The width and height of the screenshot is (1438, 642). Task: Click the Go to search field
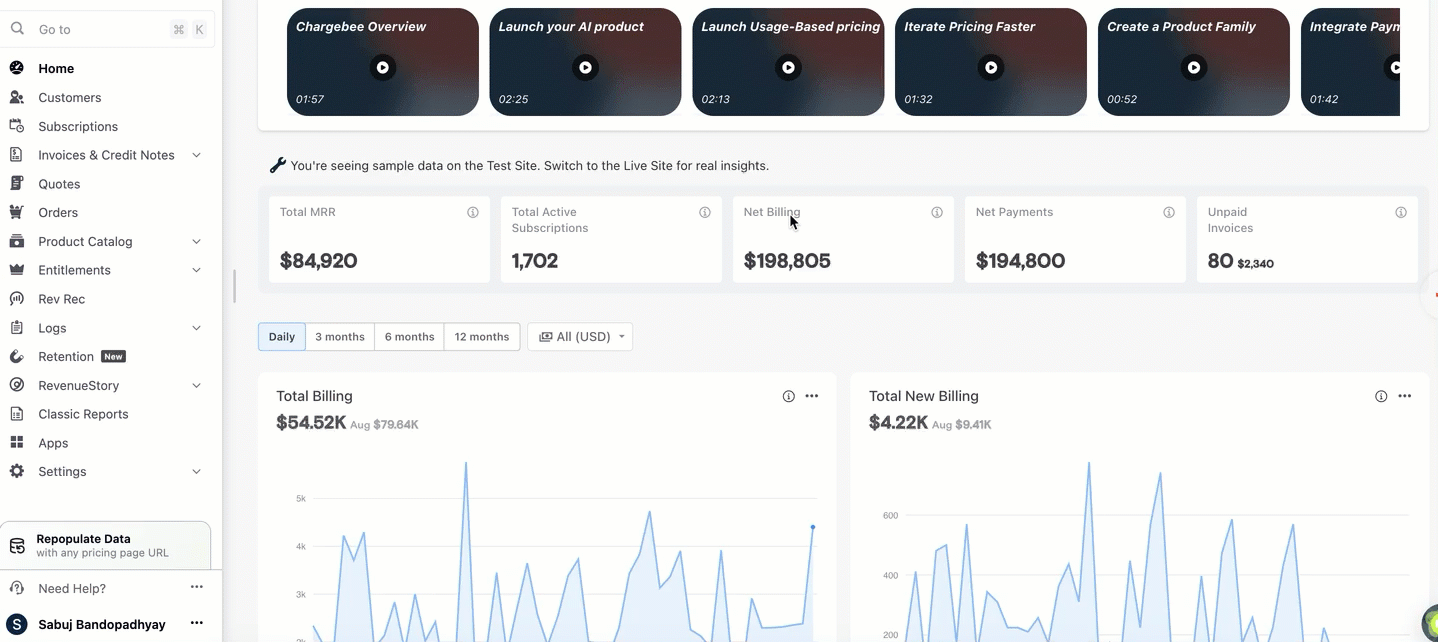point(100,30)
